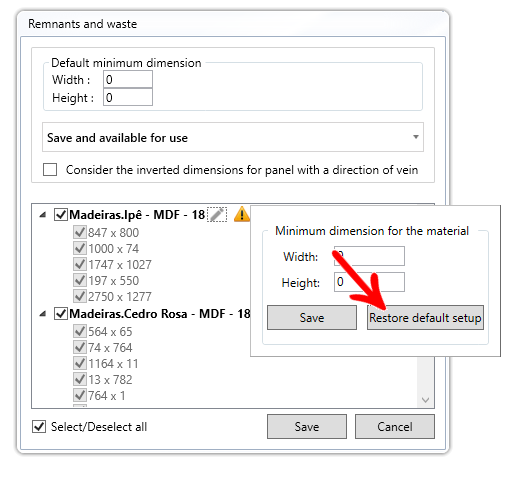Screen dimensions: 531x484
Task: Collapse the Madeiras.Ipê - MDF - 18 node
Action: (x=43, y=215)
